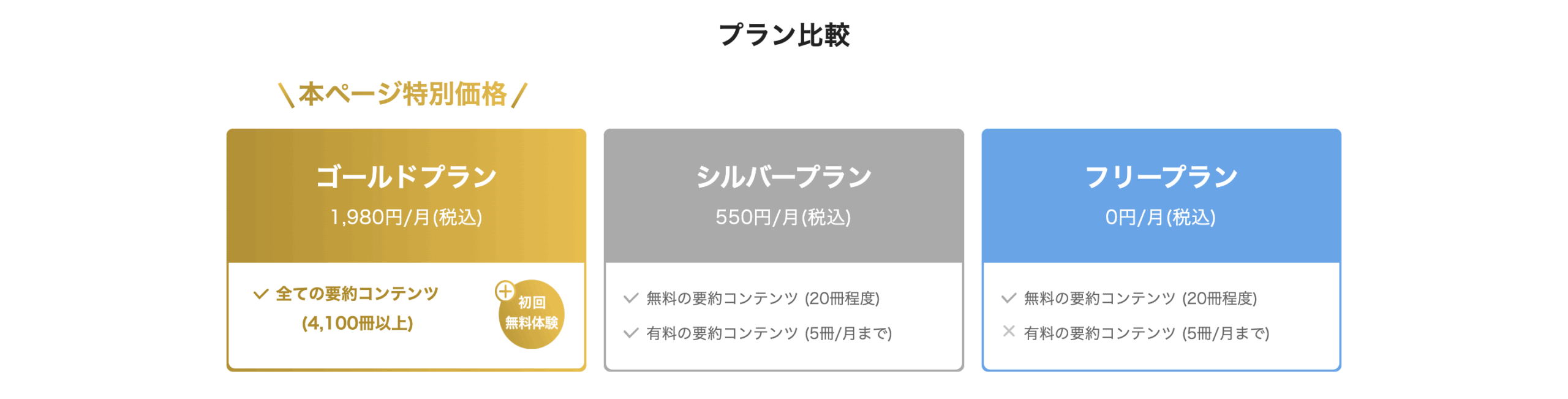Click the (4,100冊以上) text in the Gold plan
This screenshot has width=1568, height=399.
pyautogui.click(x=357, y=324)
